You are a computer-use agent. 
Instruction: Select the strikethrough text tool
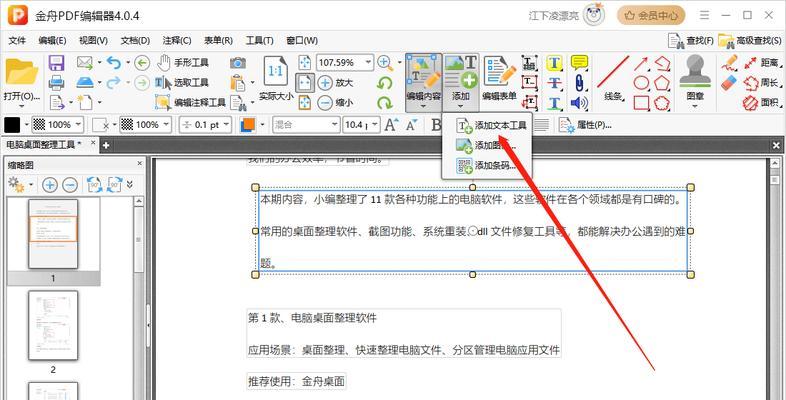[554, 83]
